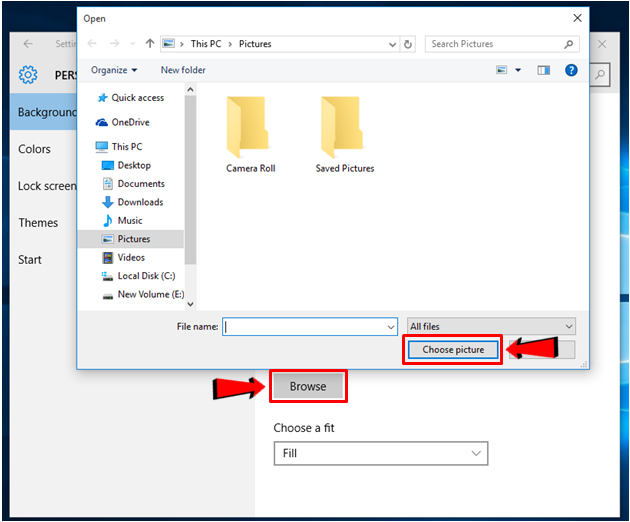Change the view layout icon

pyautogui.click(x=501, y=70)
